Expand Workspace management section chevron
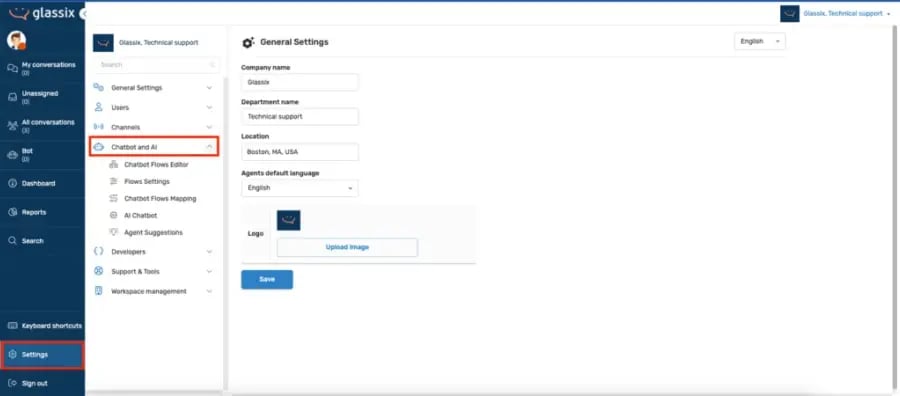Viewport: 900px width, 396px height. [209, 292]
